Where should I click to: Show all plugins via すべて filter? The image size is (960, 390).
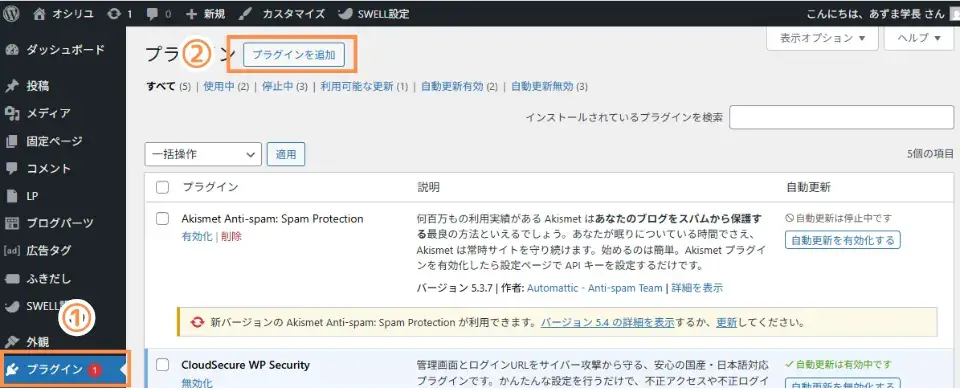160,86
